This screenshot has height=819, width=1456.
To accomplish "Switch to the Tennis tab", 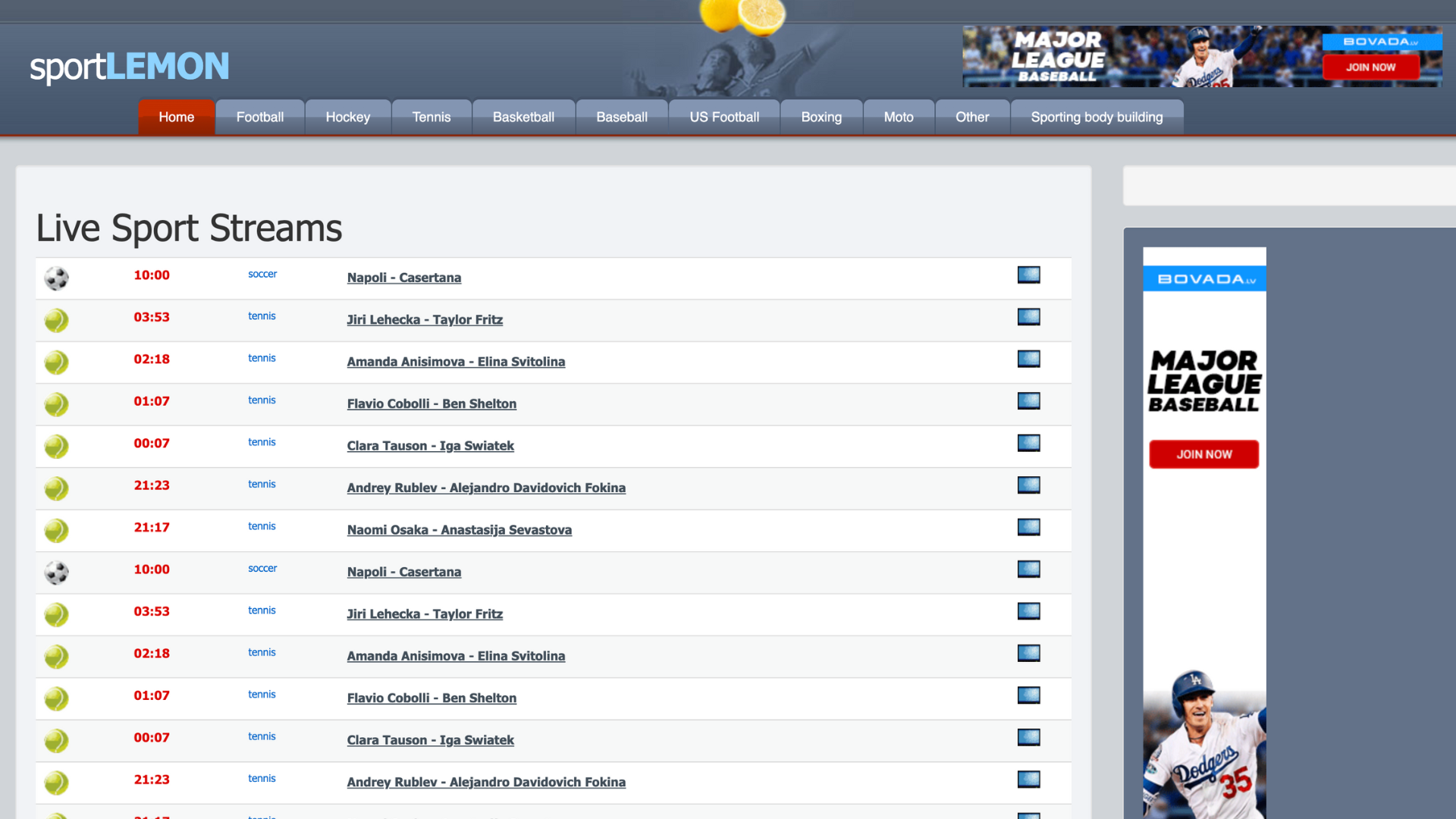I will [x=431, y=118].
